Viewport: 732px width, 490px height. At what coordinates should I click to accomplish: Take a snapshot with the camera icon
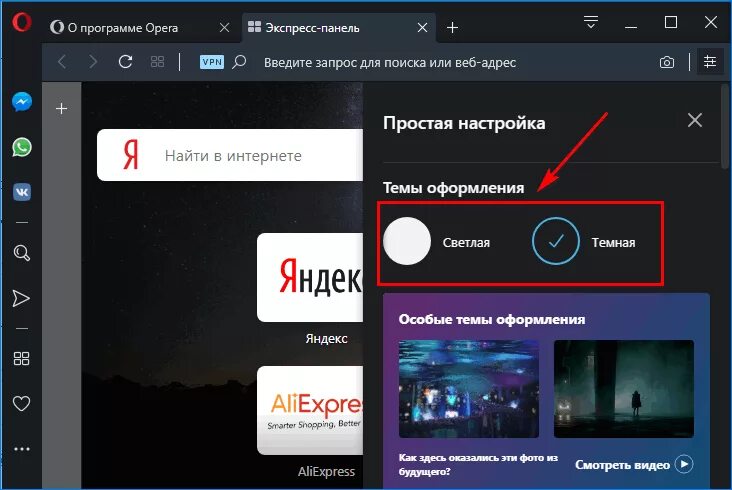(x=667, y=62)
